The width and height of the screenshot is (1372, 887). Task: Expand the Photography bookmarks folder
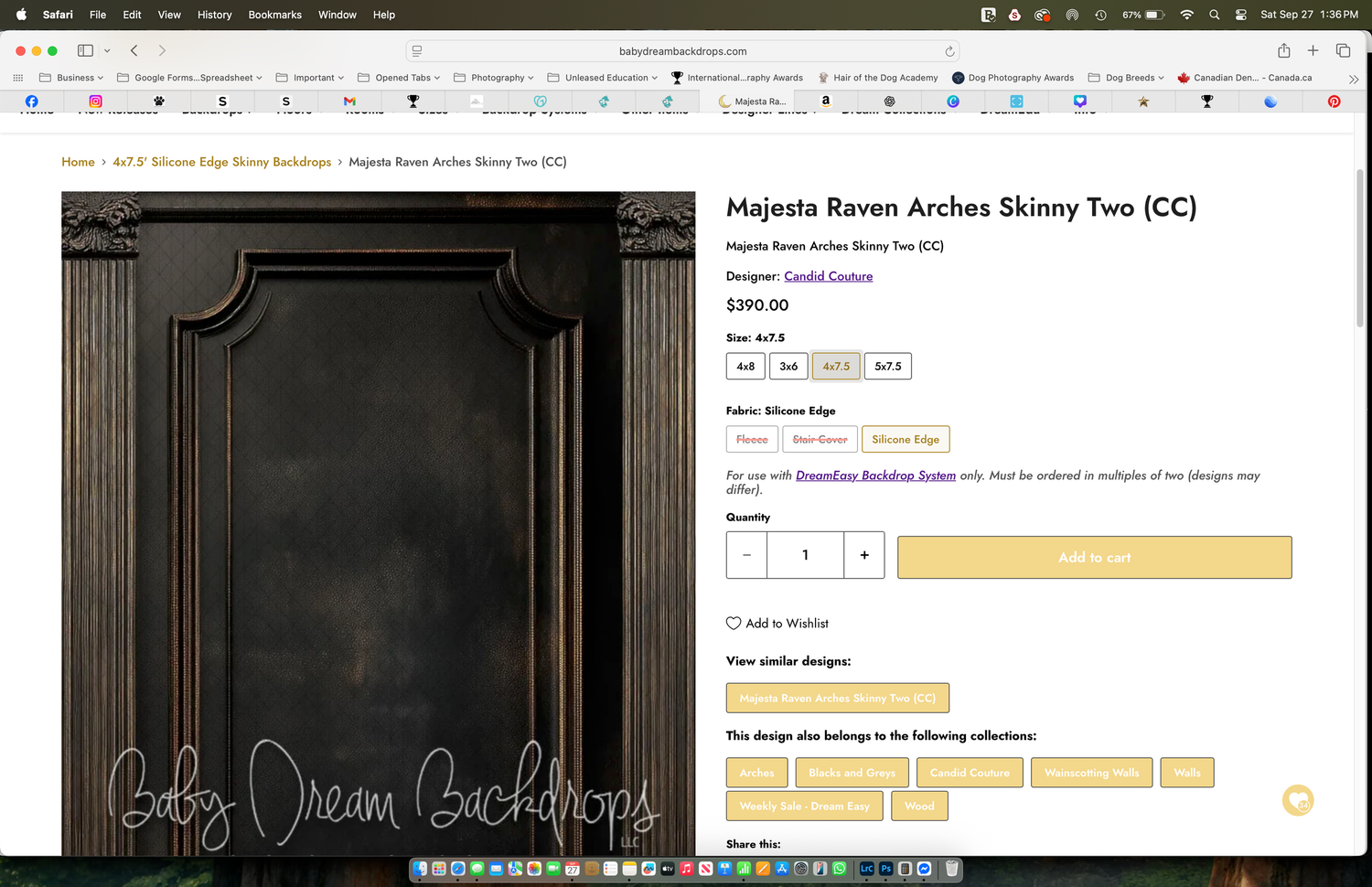tap(494, 78)
